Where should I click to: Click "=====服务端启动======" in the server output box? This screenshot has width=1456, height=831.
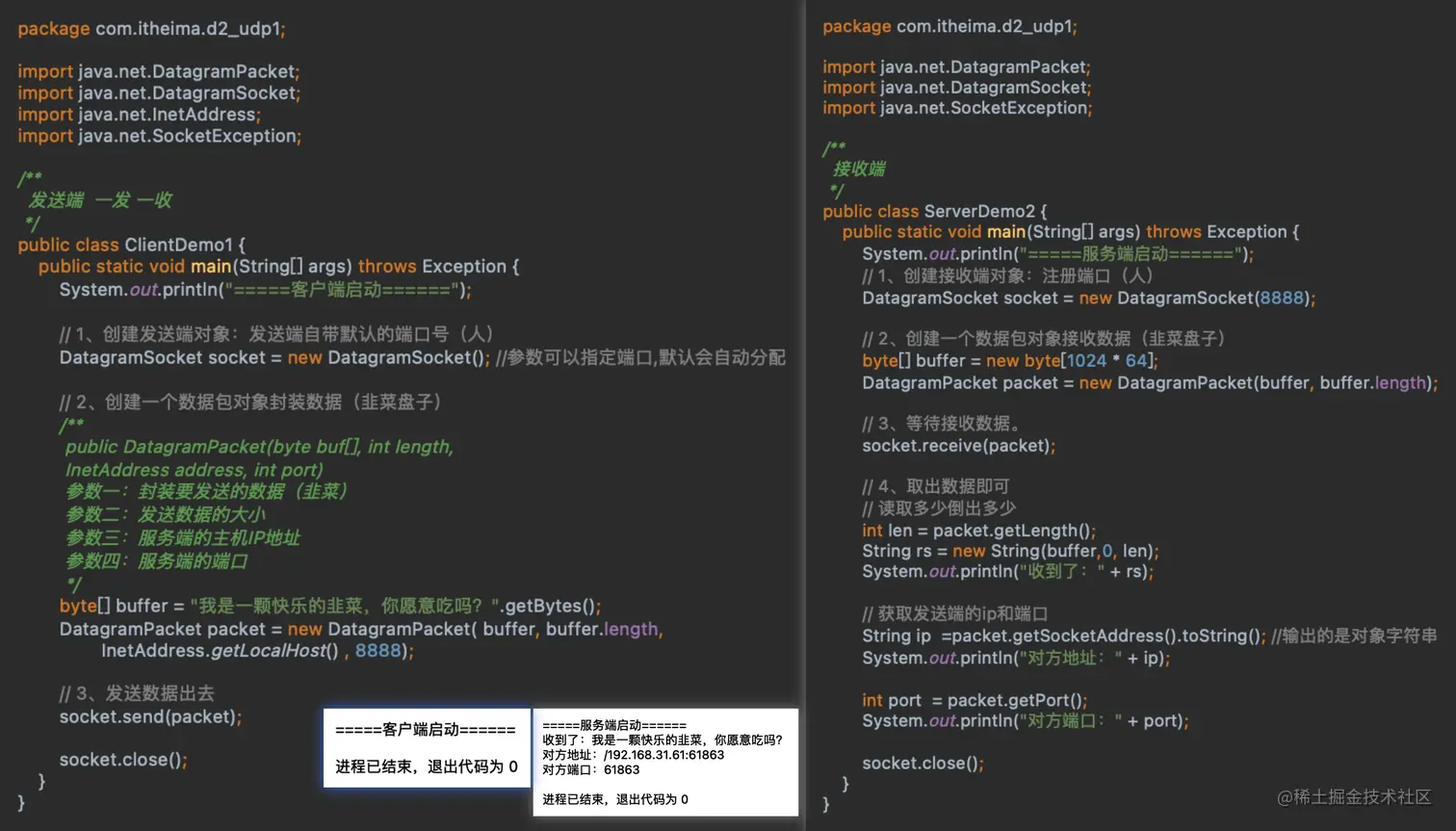pos(614,725)
